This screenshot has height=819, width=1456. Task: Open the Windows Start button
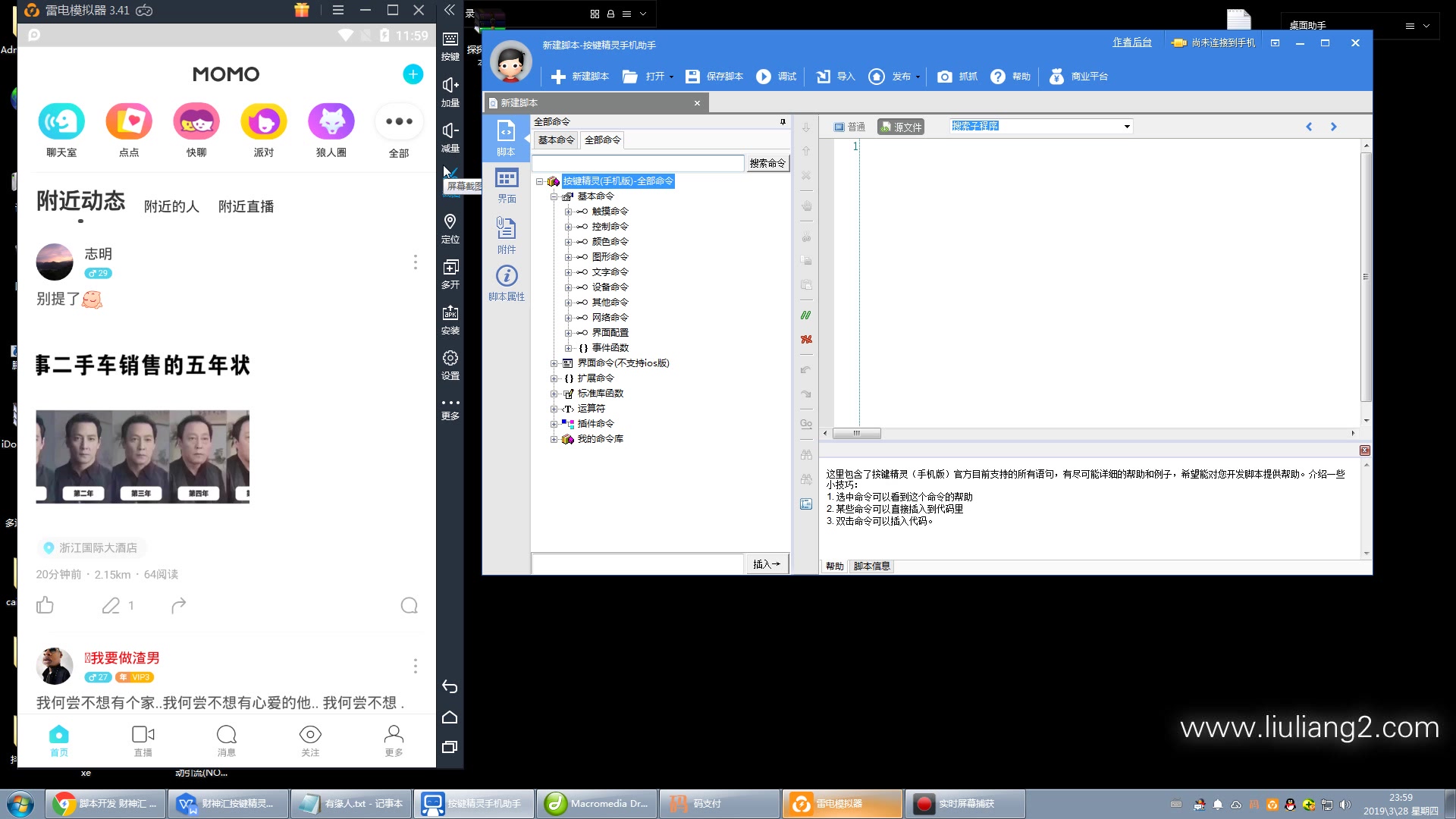(20, 804)
